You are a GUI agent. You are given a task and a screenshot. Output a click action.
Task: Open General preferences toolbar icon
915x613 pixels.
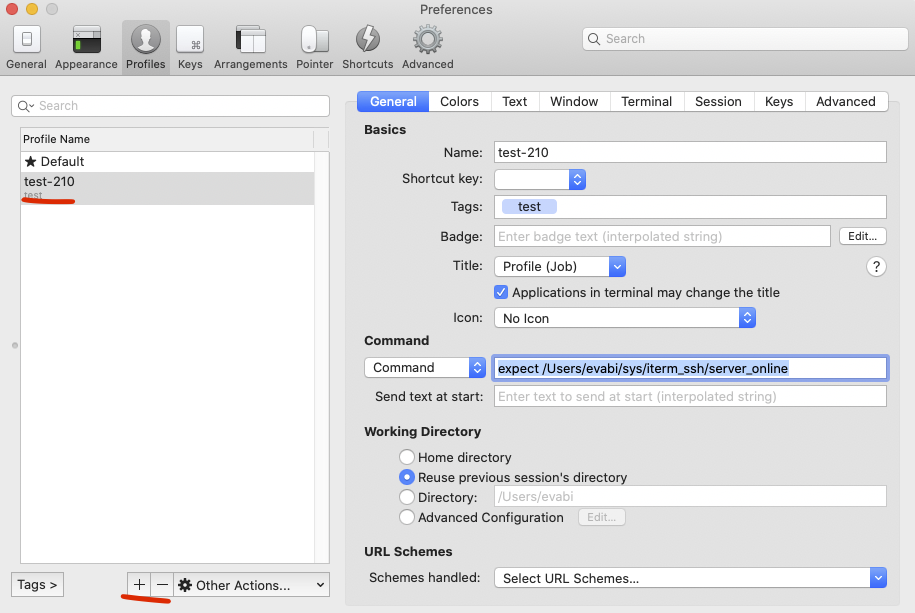point(26,48)
